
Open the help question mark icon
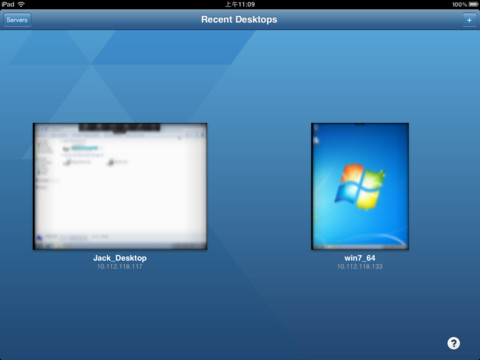(453, 343)
